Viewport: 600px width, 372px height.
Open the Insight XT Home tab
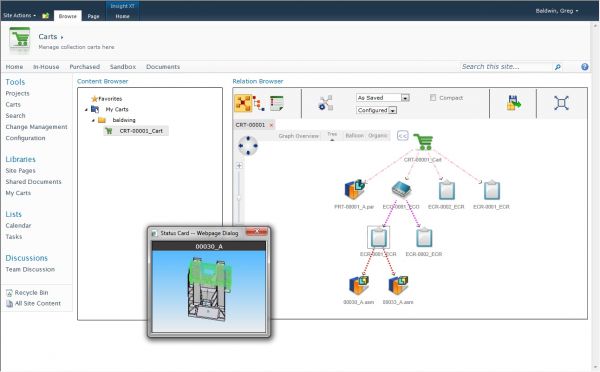(x=122, y=16)
